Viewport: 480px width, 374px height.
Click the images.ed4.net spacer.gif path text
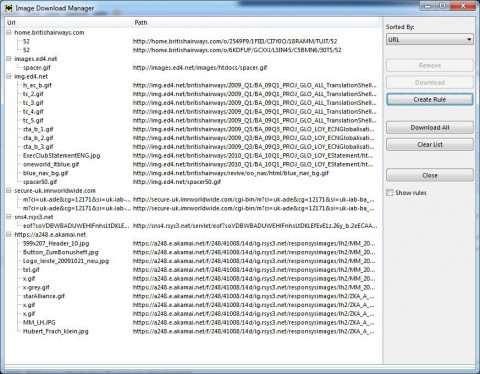tap(200, 68)
